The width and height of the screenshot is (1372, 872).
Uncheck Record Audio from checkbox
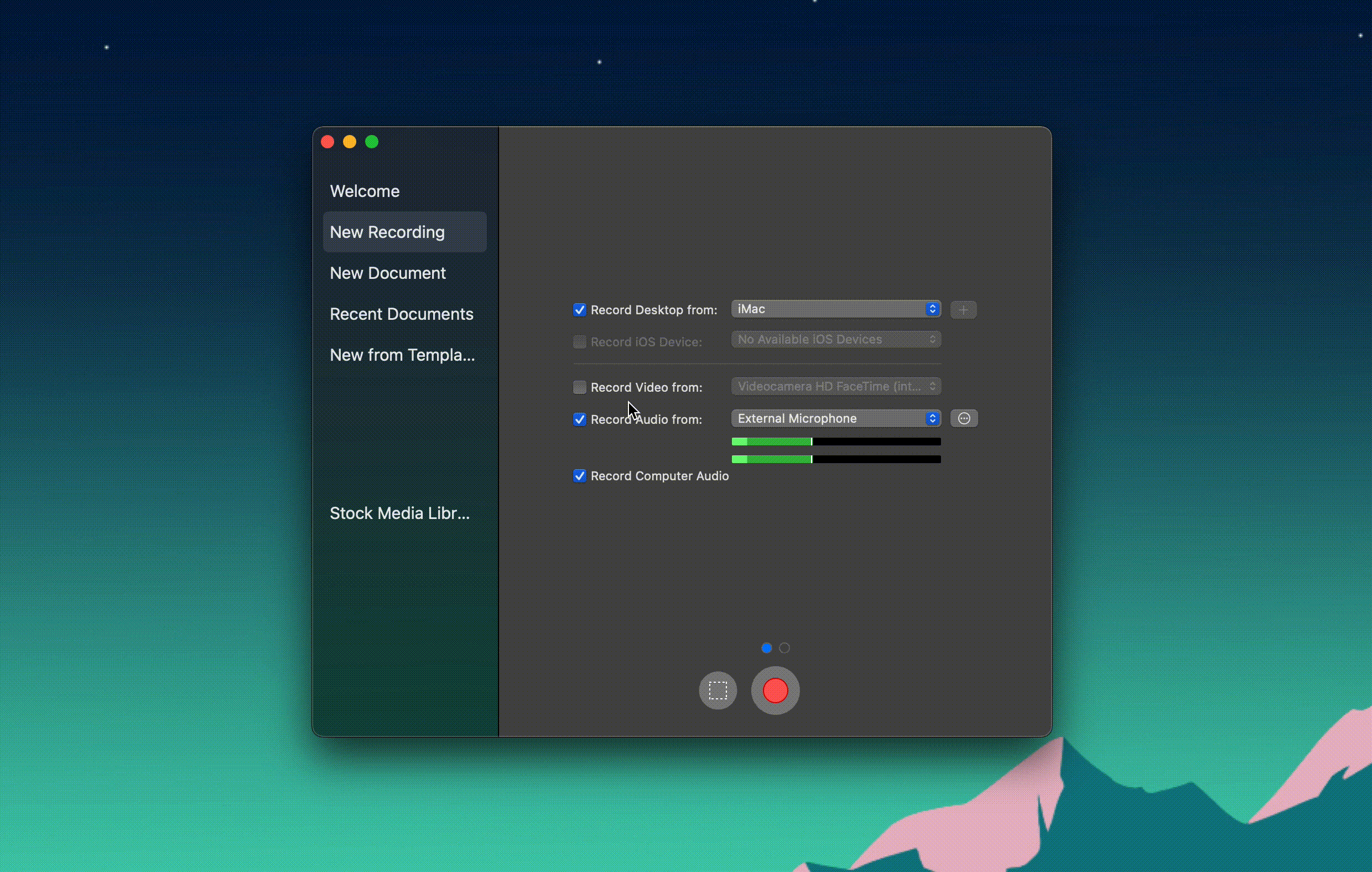(579, 419)
